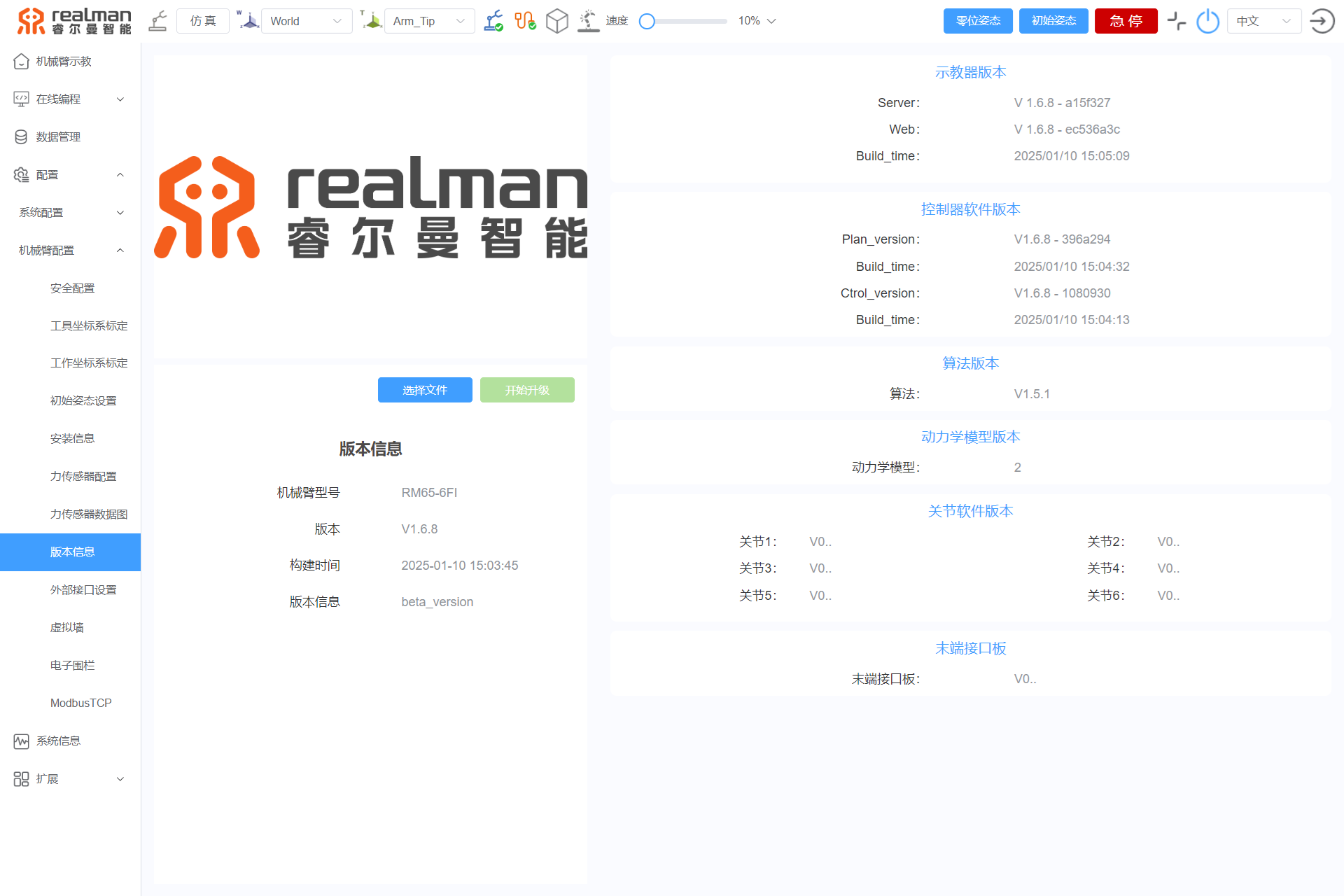
Task: Click the Plan_version value V1.6.8 - 396a294
Action: 1062,239
